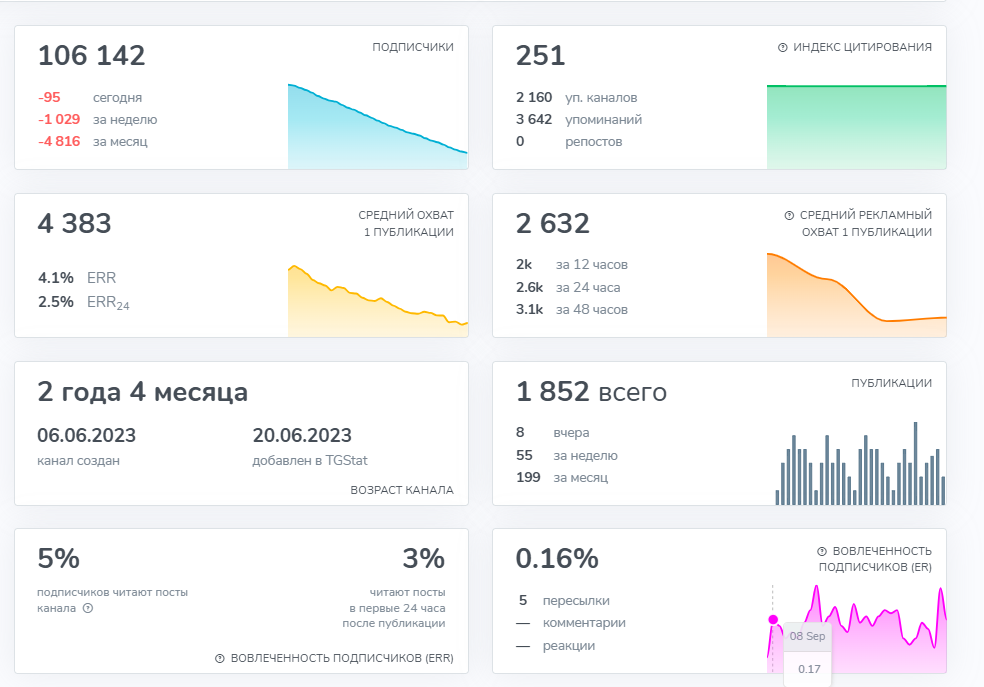Screen dimensions: 984x687
Task: Open the упоминаний mentions count row
Action: coord(579,120)
